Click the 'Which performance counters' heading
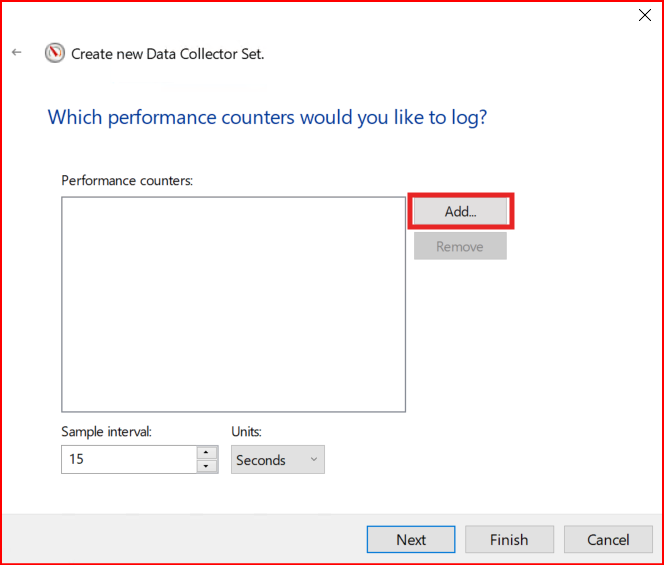 pyautogui.click(x=267, y=117)
